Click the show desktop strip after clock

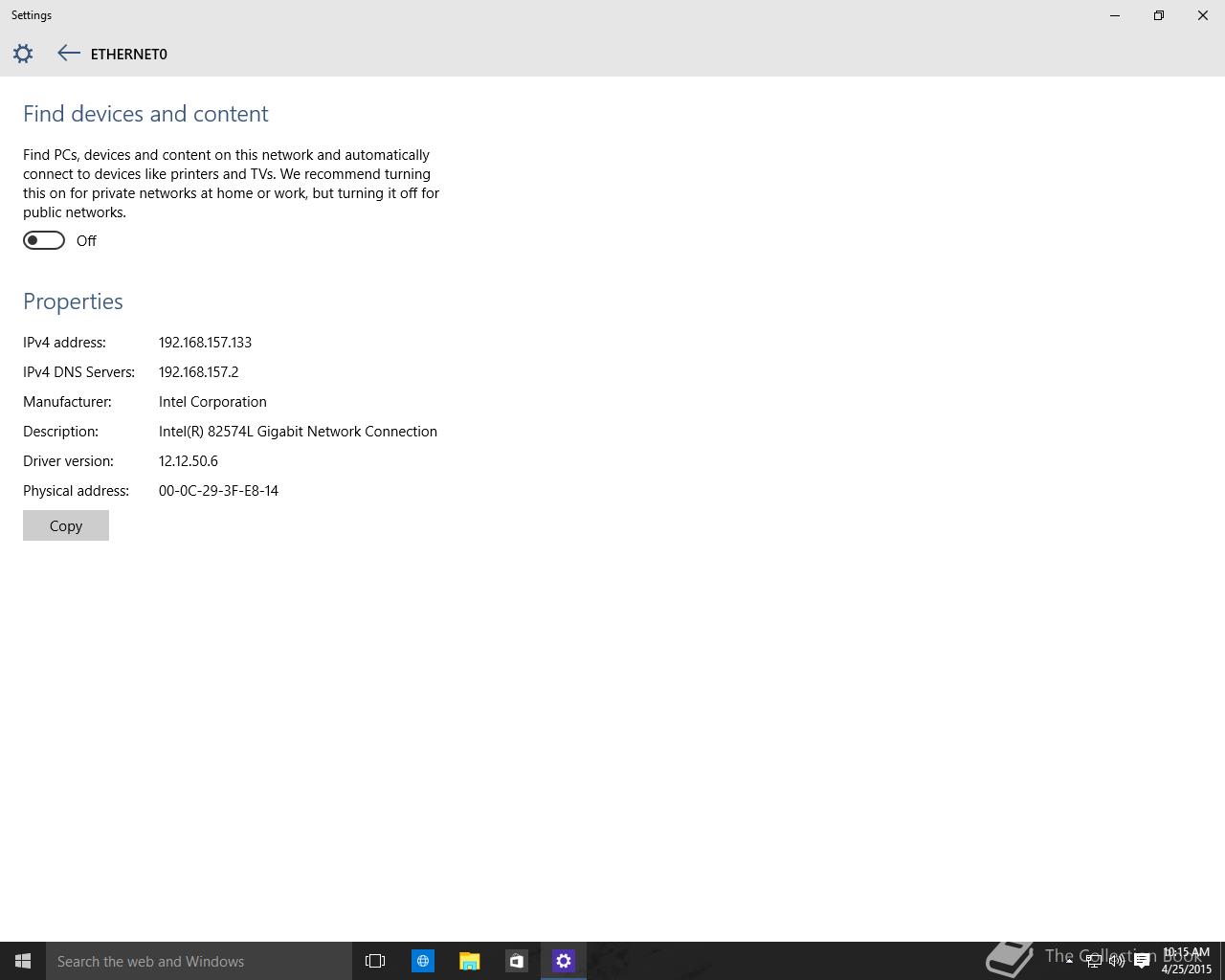coord(1221,961)
